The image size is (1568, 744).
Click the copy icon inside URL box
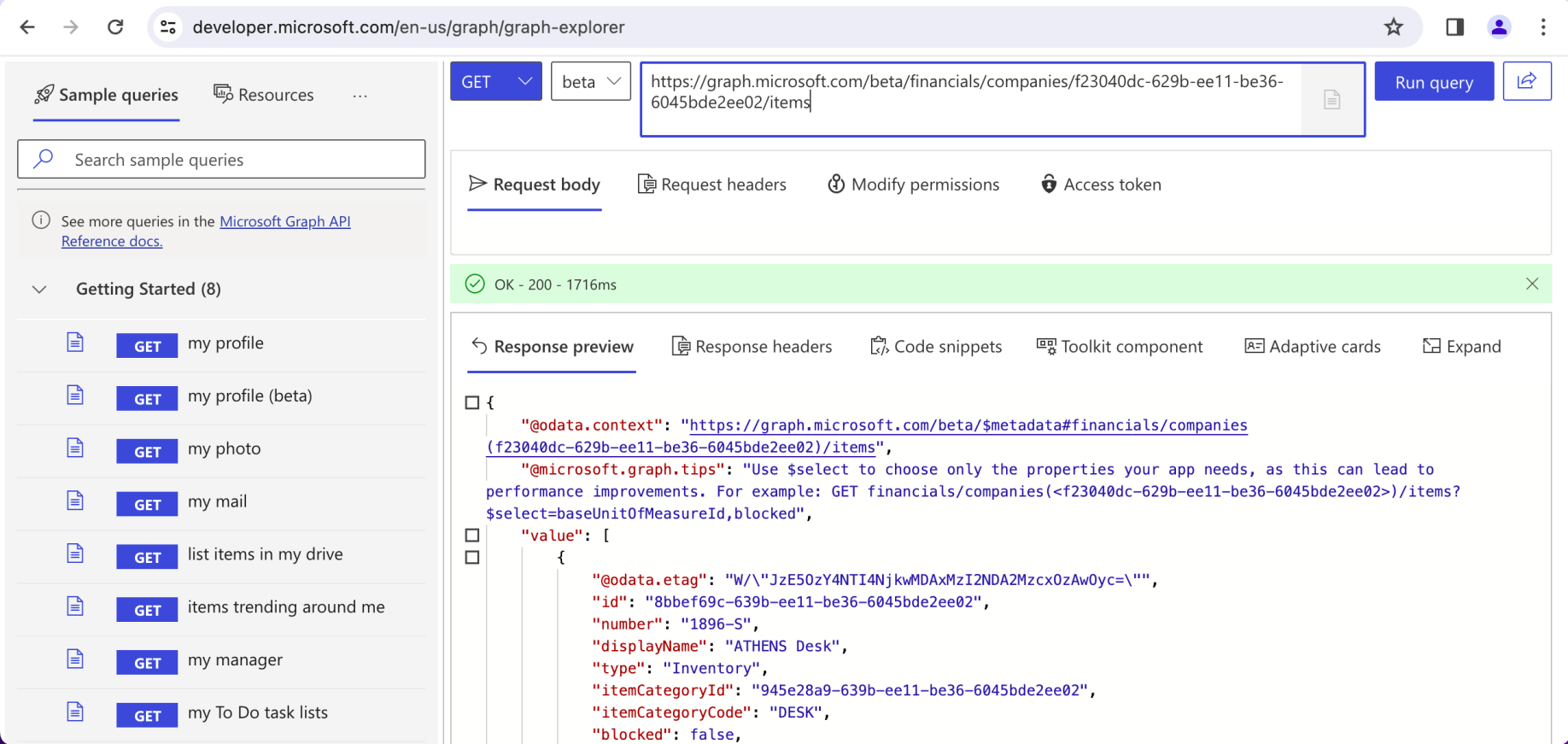pos(1331,100)
